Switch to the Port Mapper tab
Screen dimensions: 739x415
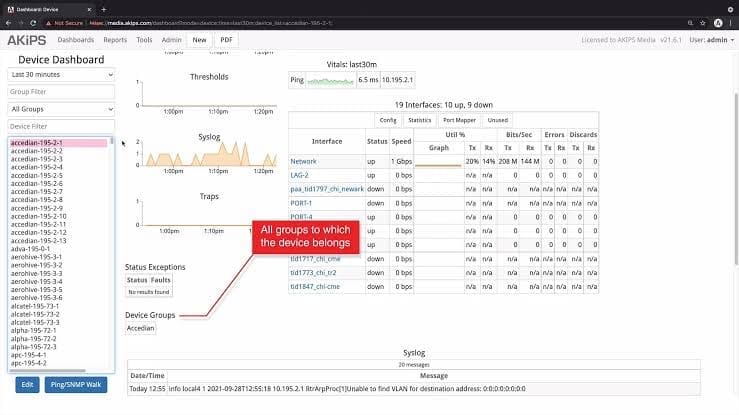pyautogui.click(x=459, y=120)
